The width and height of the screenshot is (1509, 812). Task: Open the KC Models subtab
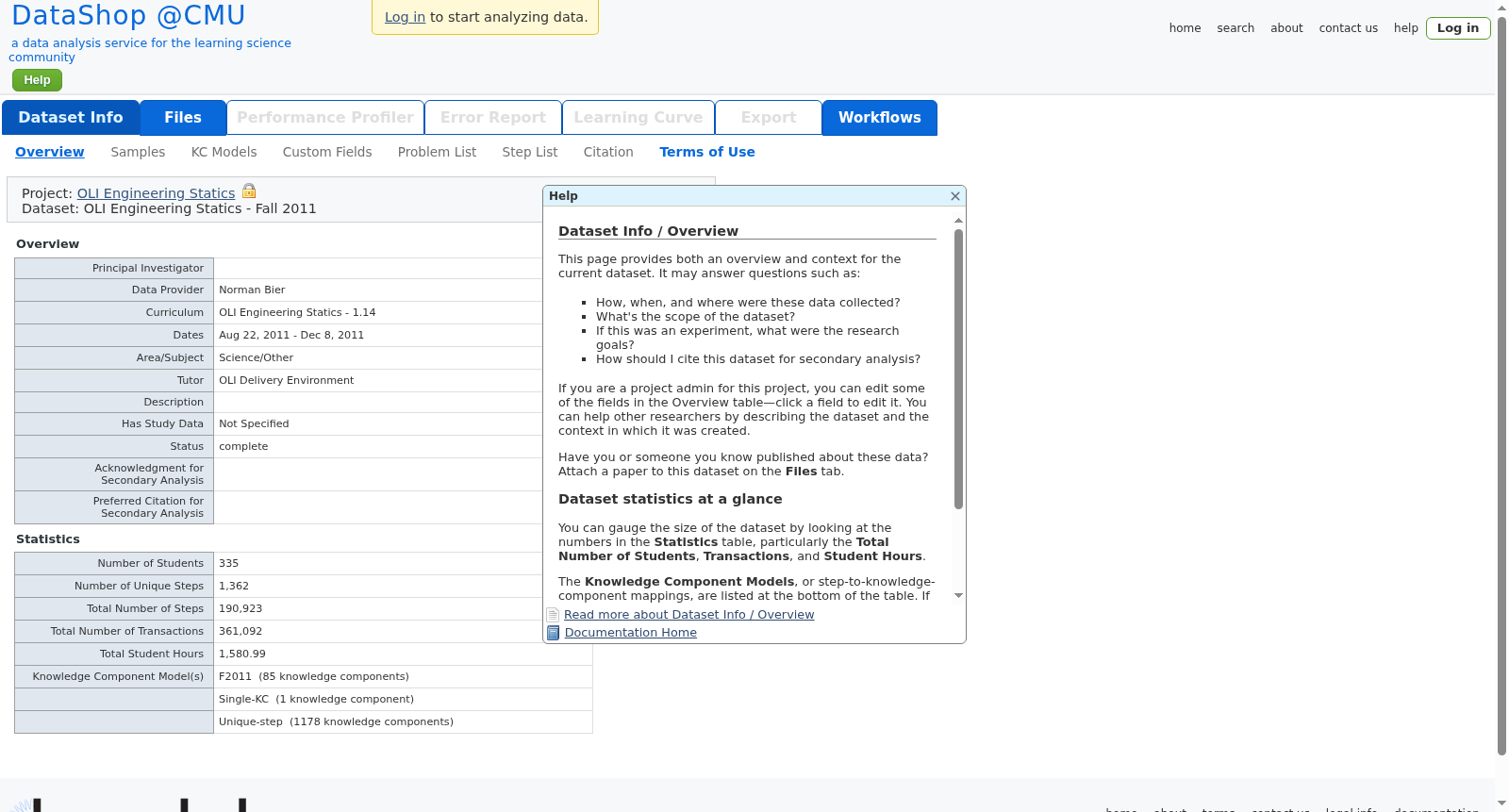(x=224, y=152)
